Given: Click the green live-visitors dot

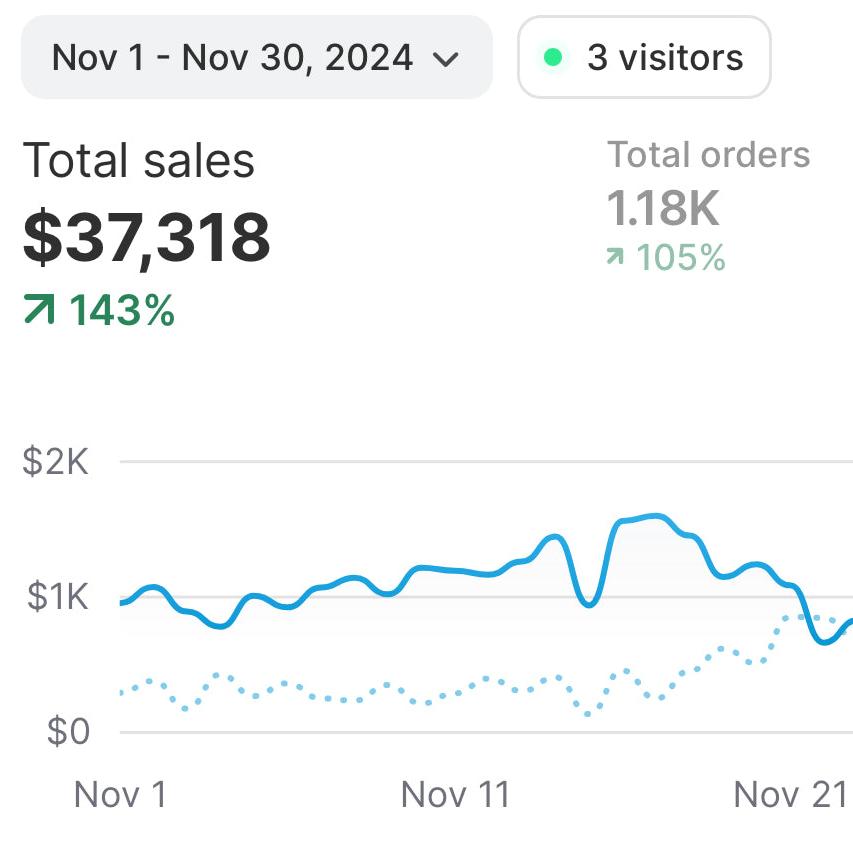Looking at the screenshot, I should click(552, 57).
